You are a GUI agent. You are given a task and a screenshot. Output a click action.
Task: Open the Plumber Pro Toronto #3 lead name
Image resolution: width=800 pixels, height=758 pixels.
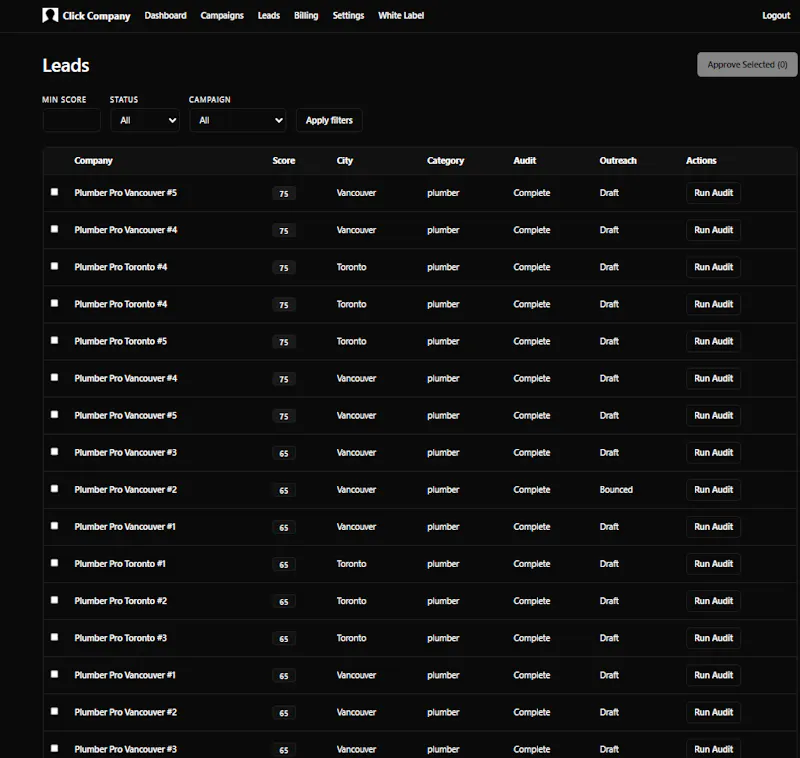(x=120, y=638)
